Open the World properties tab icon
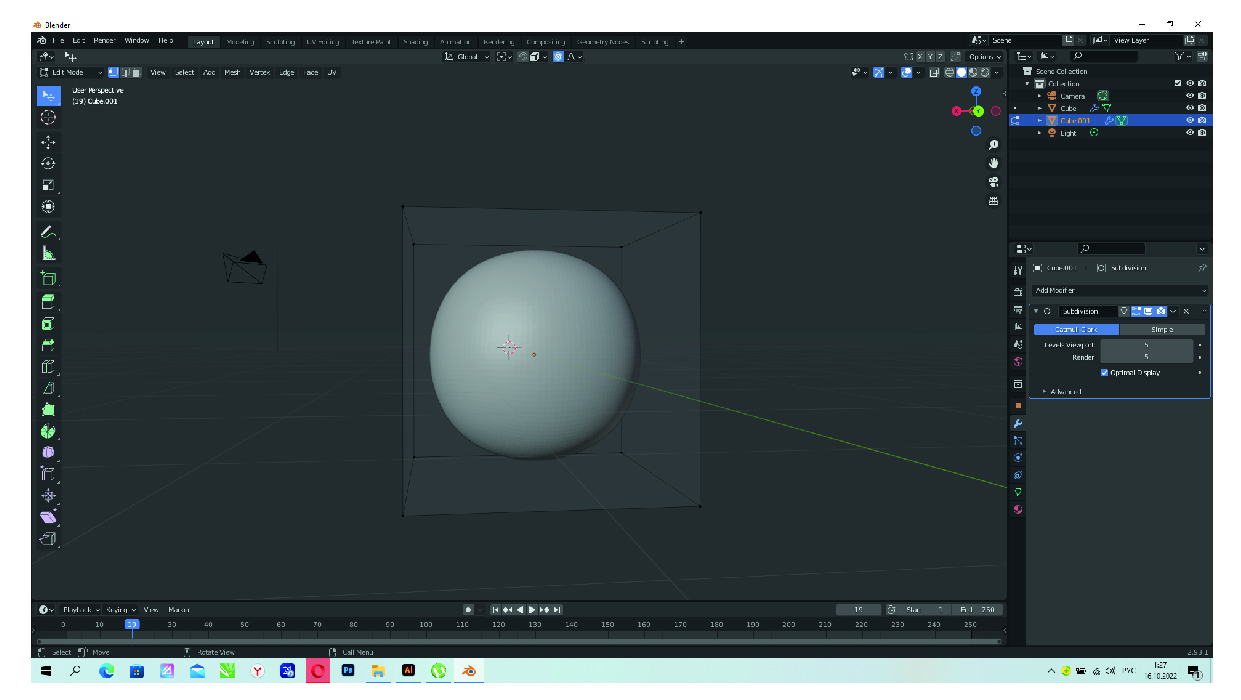Screen dimensions: 1241x700 (x=1018, y=362)
